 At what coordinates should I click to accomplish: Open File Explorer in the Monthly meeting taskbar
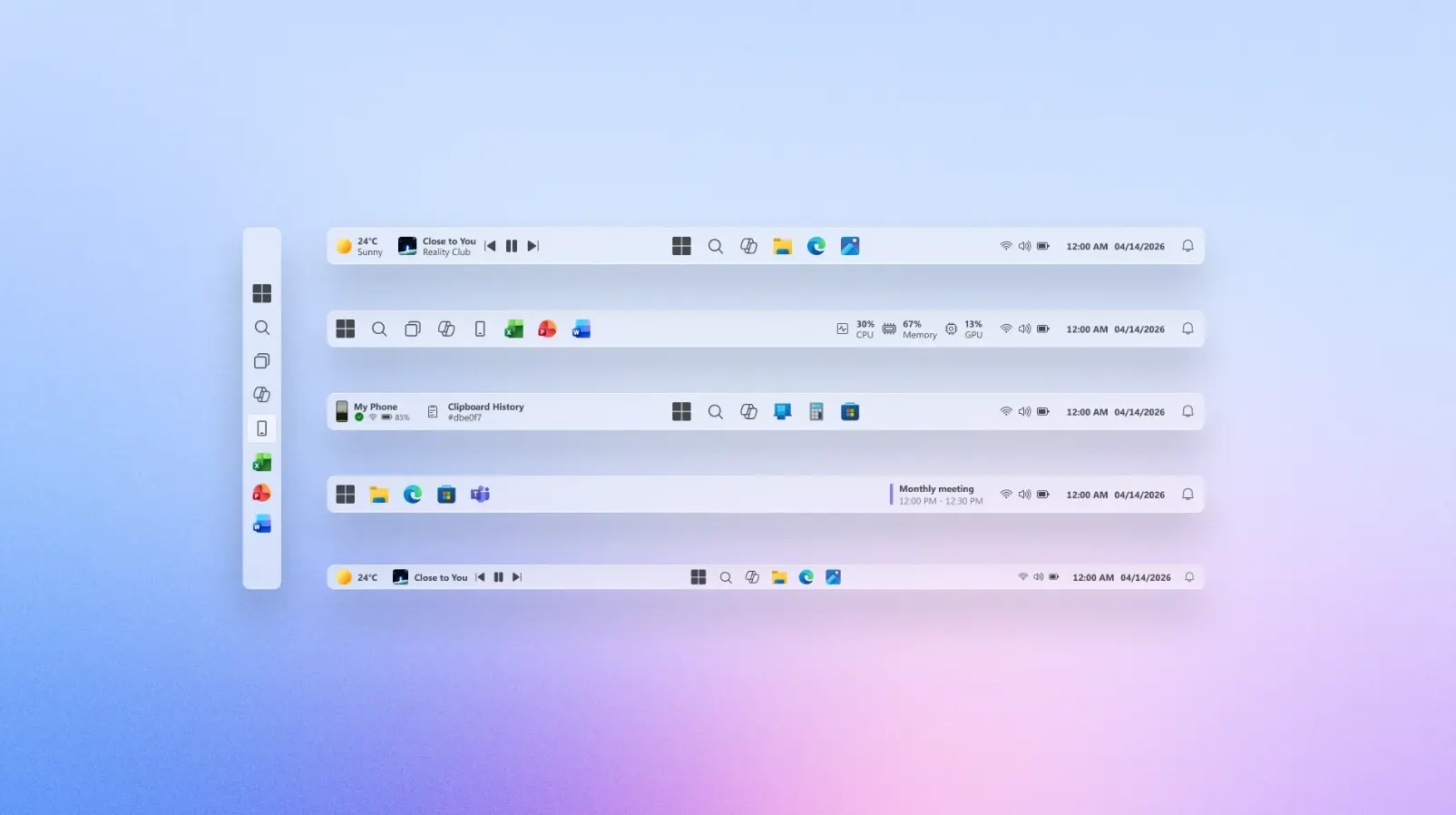pyautogui.click(x=379, y=494)
